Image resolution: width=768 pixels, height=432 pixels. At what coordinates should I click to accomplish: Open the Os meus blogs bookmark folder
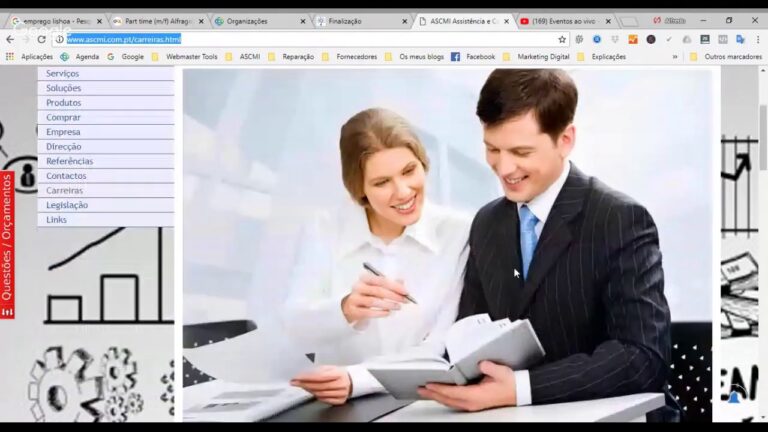click(414, 57)
